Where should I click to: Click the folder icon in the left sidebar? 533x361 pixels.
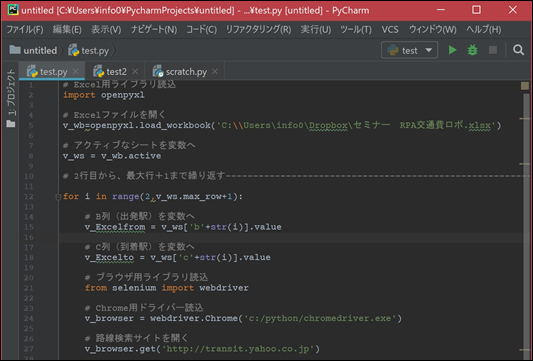(x=11, y=124)
